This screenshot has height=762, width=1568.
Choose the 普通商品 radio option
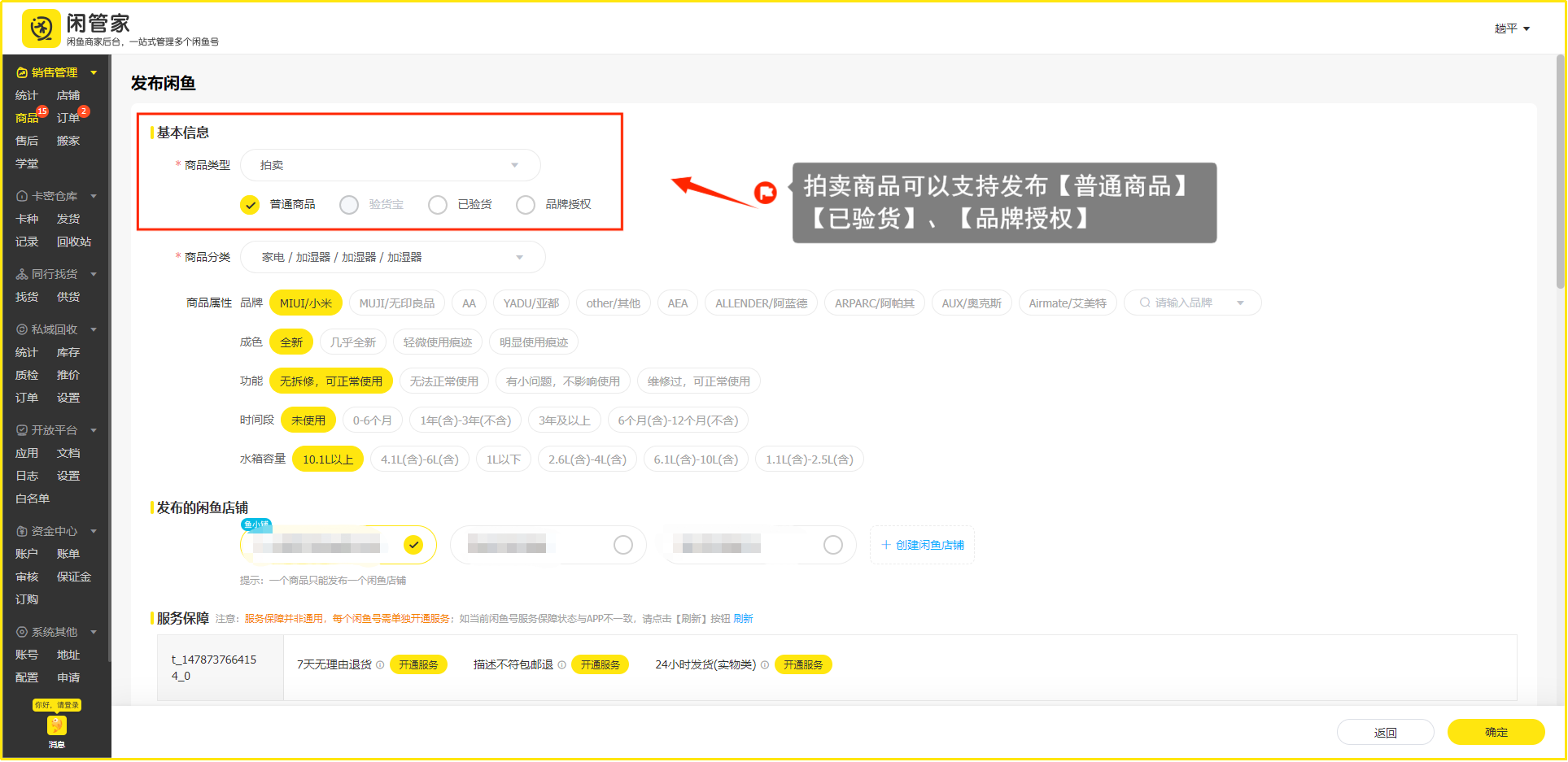250,205
